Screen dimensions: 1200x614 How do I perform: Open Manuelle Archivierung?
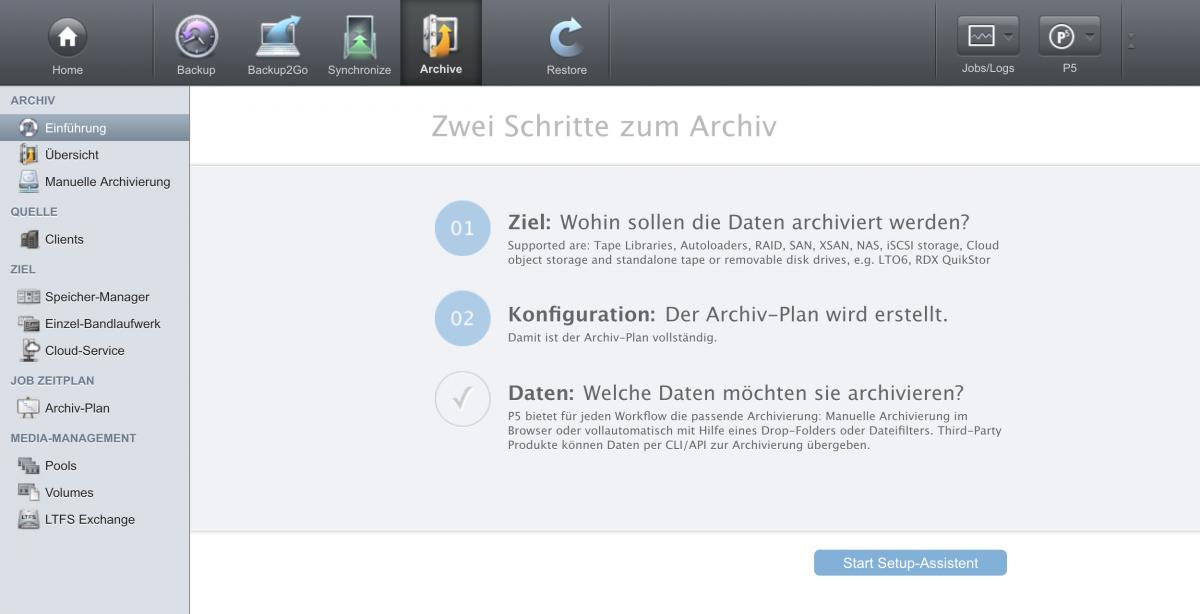107,182
